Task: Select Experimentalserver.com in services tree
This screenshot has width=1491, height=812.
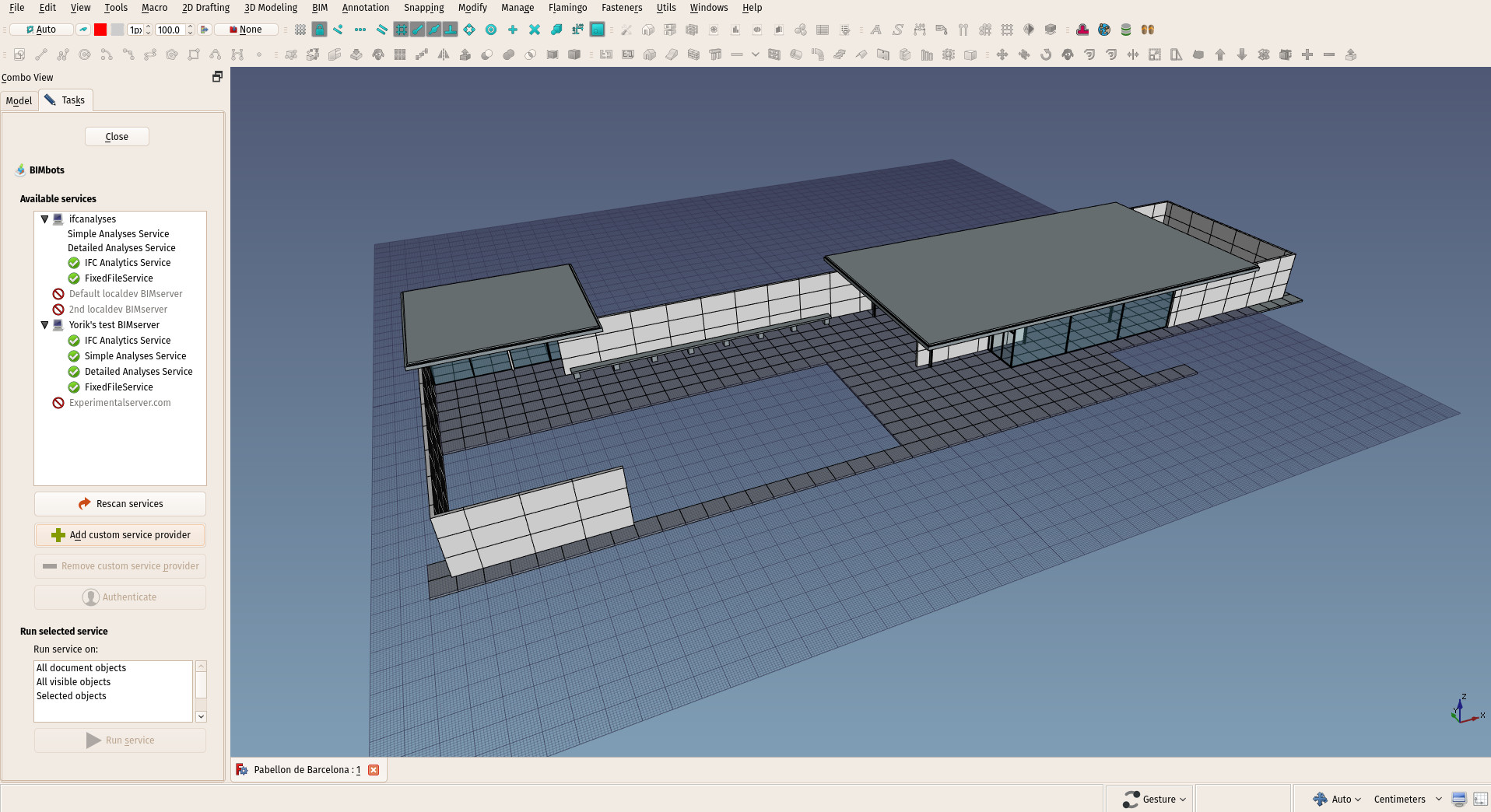Action: [x=120, y=403]
